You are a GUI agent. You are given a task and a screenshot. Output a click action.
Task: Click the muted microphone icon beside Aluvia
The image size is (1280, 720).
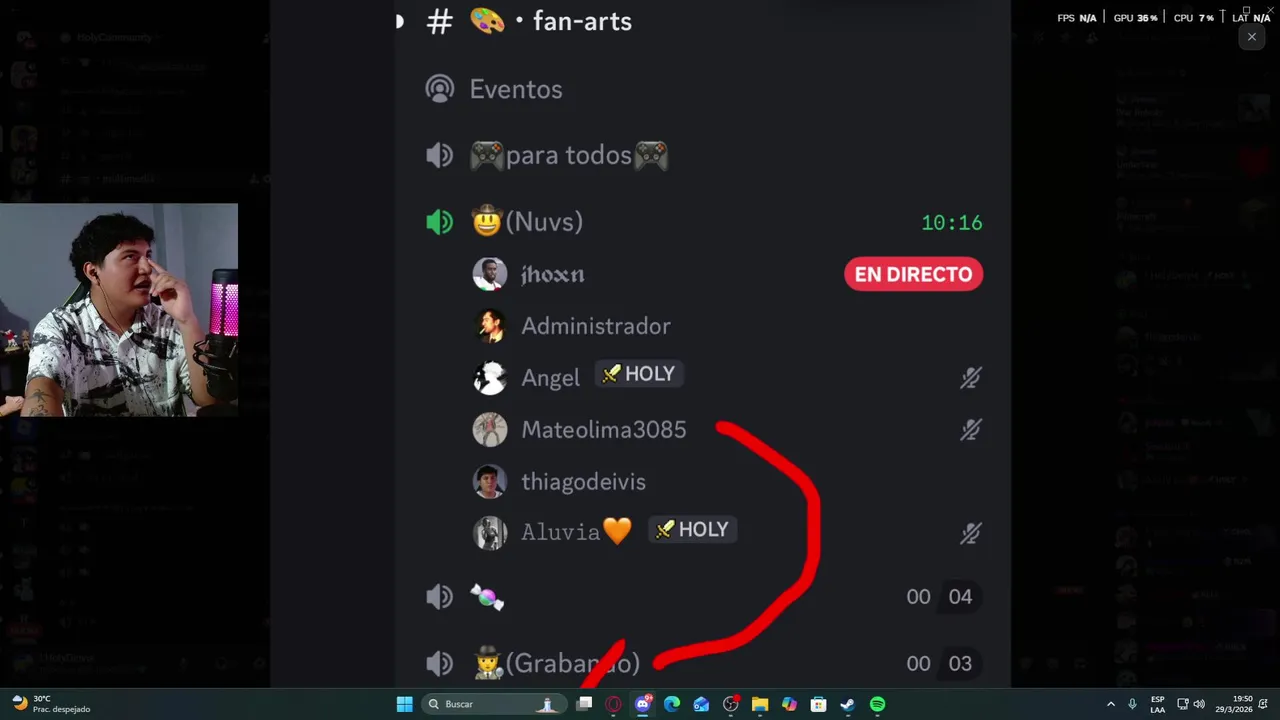[970, 534]
